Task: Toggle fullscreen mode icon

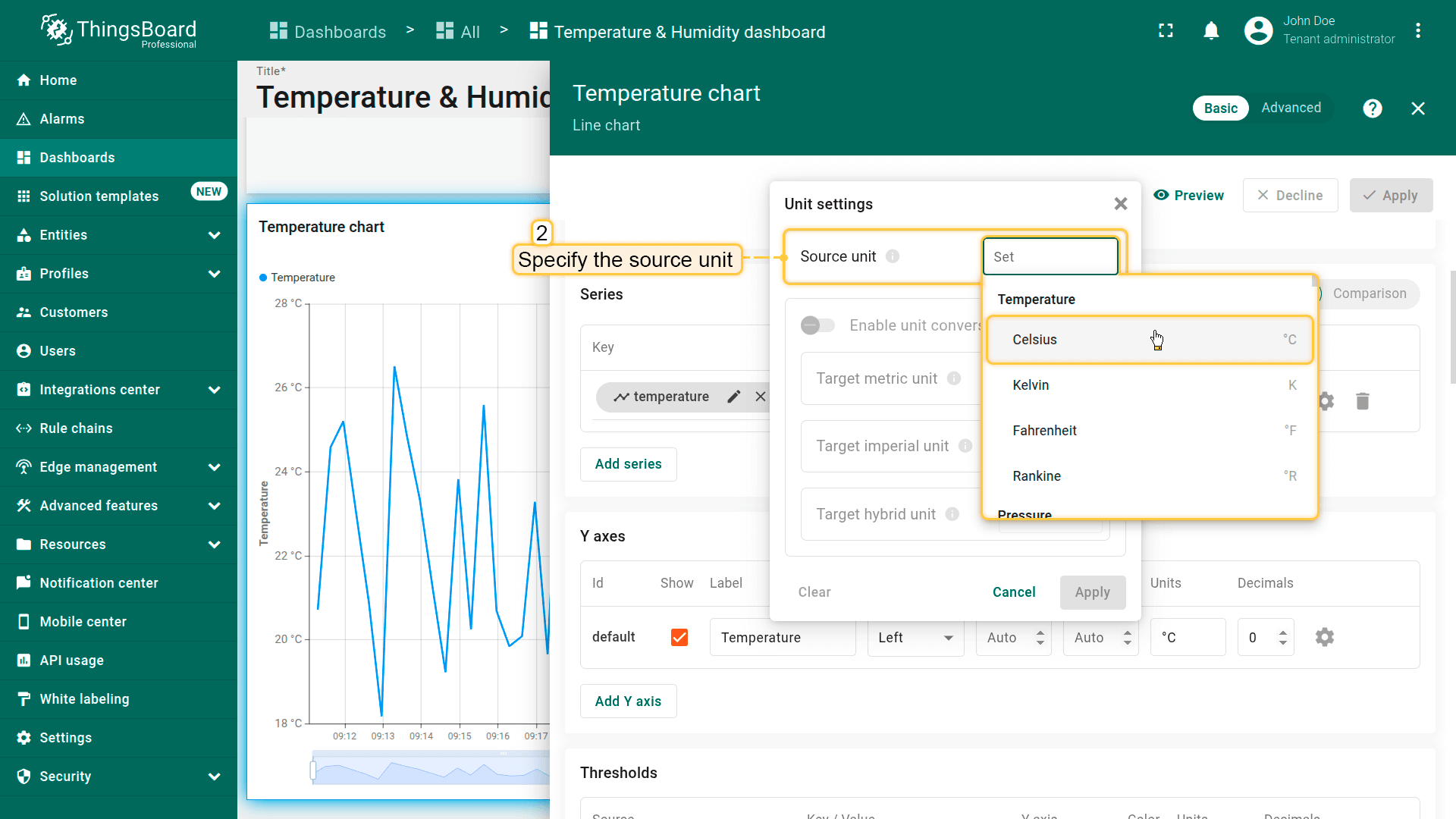Action: [x=1166, y=31]
